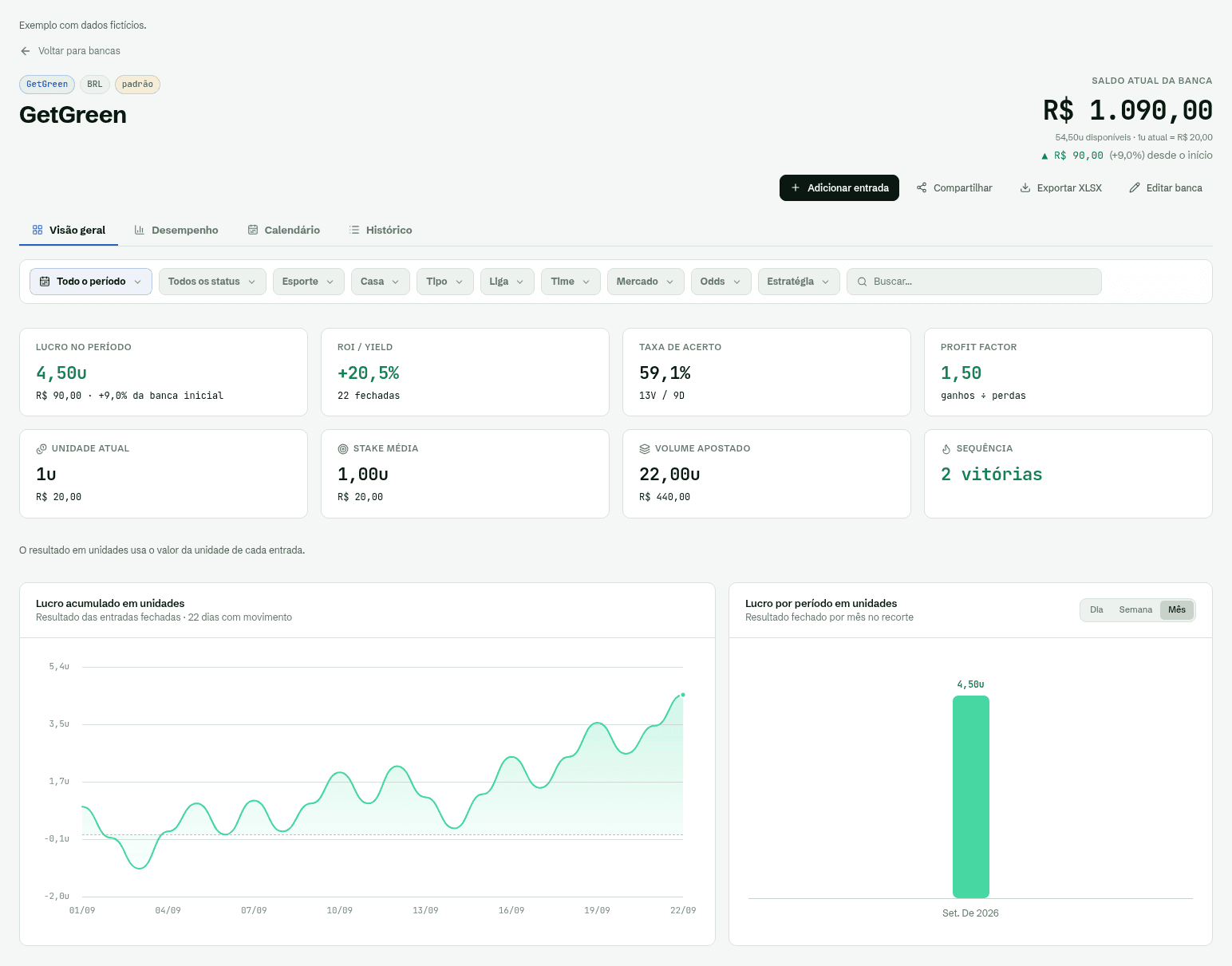Click the R$ 1.090,00 balance

click(x=1127, y=110)
